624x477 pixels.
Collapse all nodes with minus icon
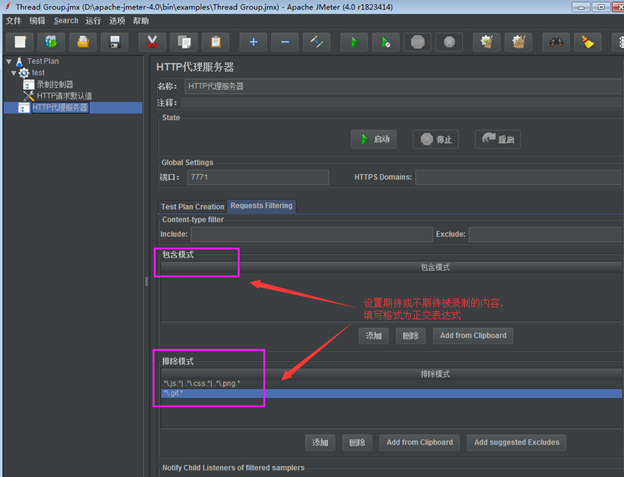[285, 42]
